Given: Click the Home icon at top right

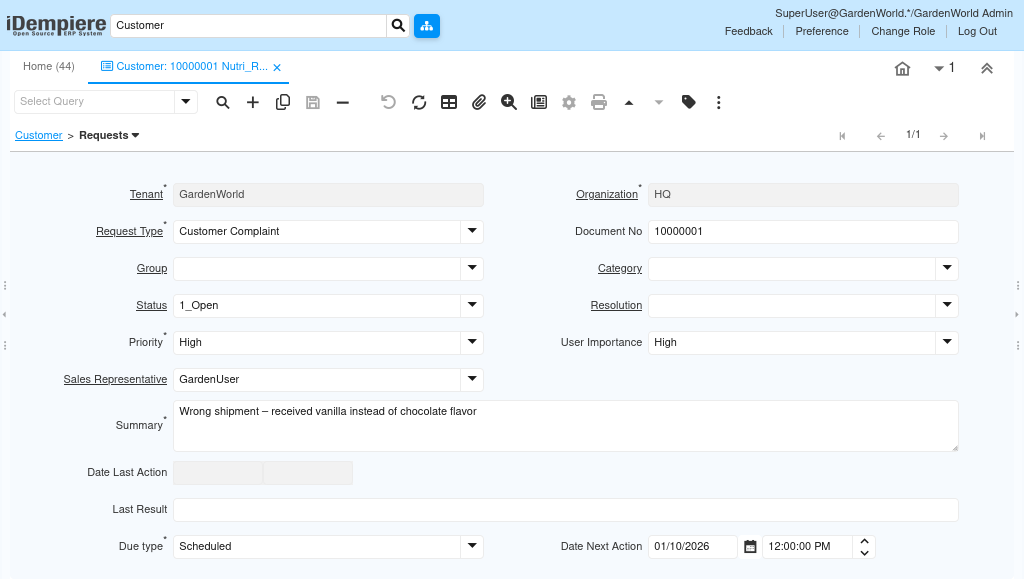Looking at the screenshot, I should [x=902, y=68].
